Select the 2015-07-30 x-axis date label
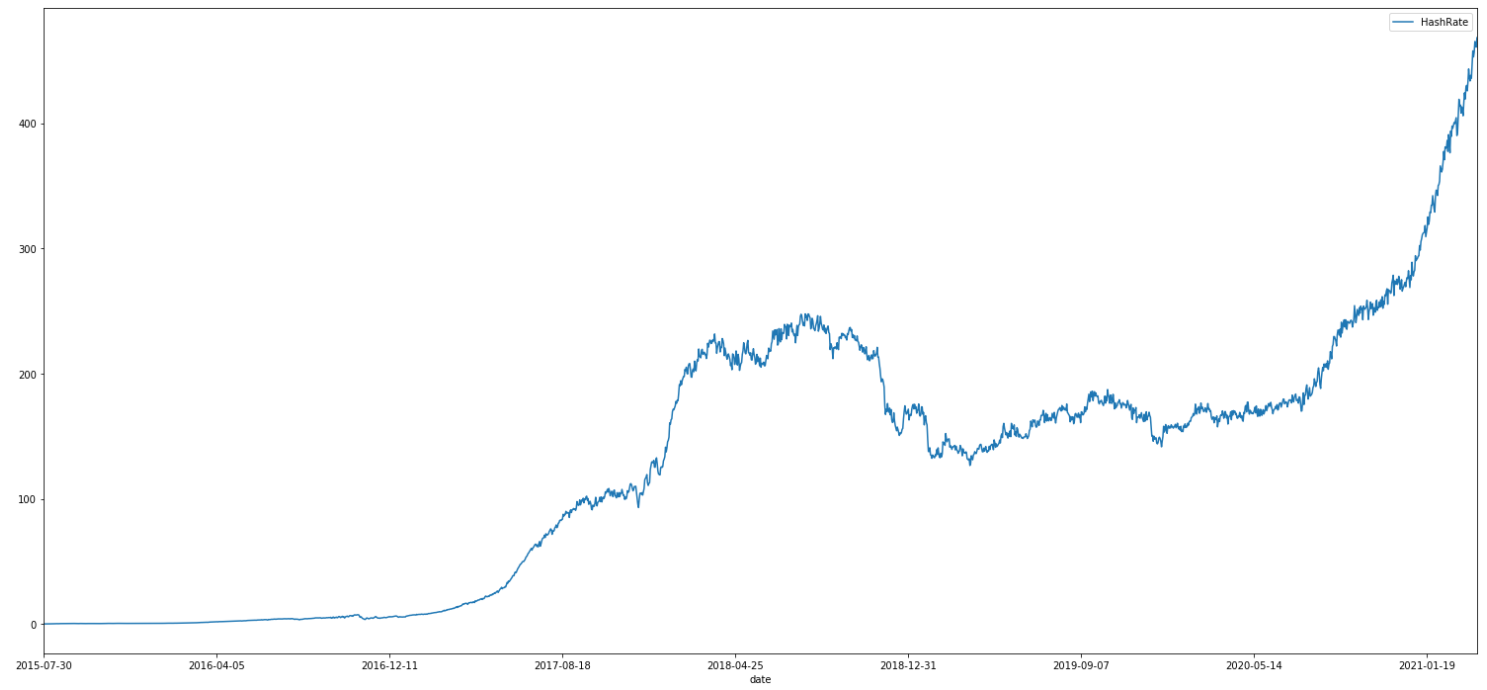Image resolution: width=1487 pixels, height=690 pixels. pyautogui.click(x=43, y=664)
